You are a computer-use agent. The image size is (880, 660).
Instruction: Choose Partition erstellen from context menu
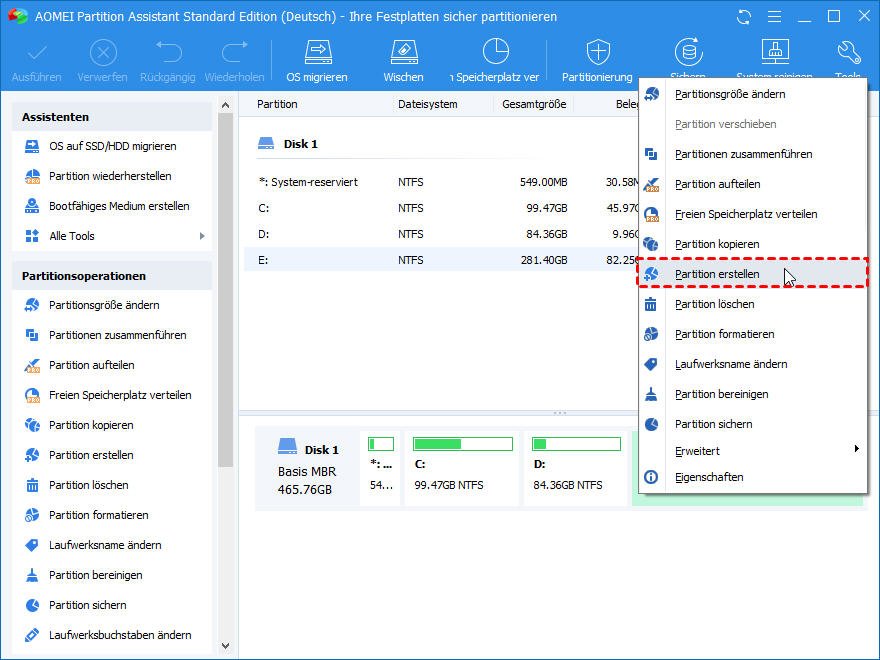click(717, 274)
